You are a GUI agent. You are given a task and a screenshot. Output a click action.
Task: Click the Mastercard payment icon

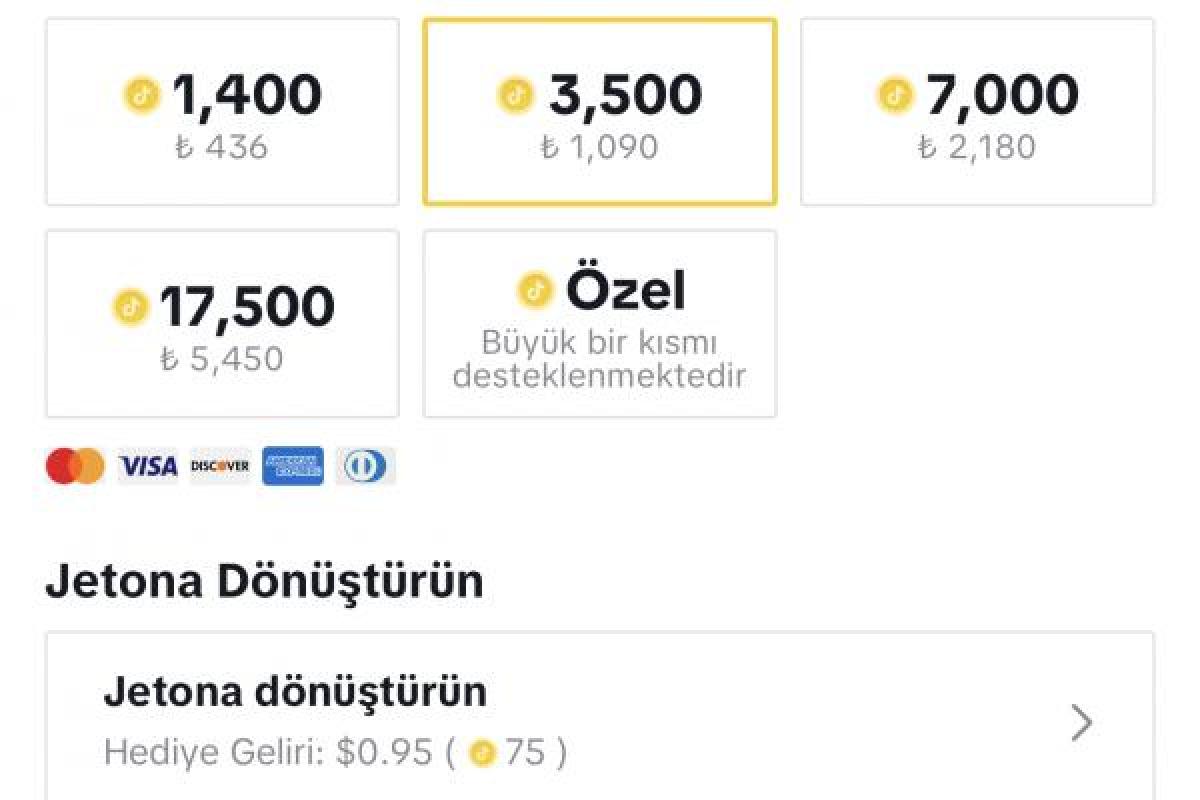click(x=75, y=466)
